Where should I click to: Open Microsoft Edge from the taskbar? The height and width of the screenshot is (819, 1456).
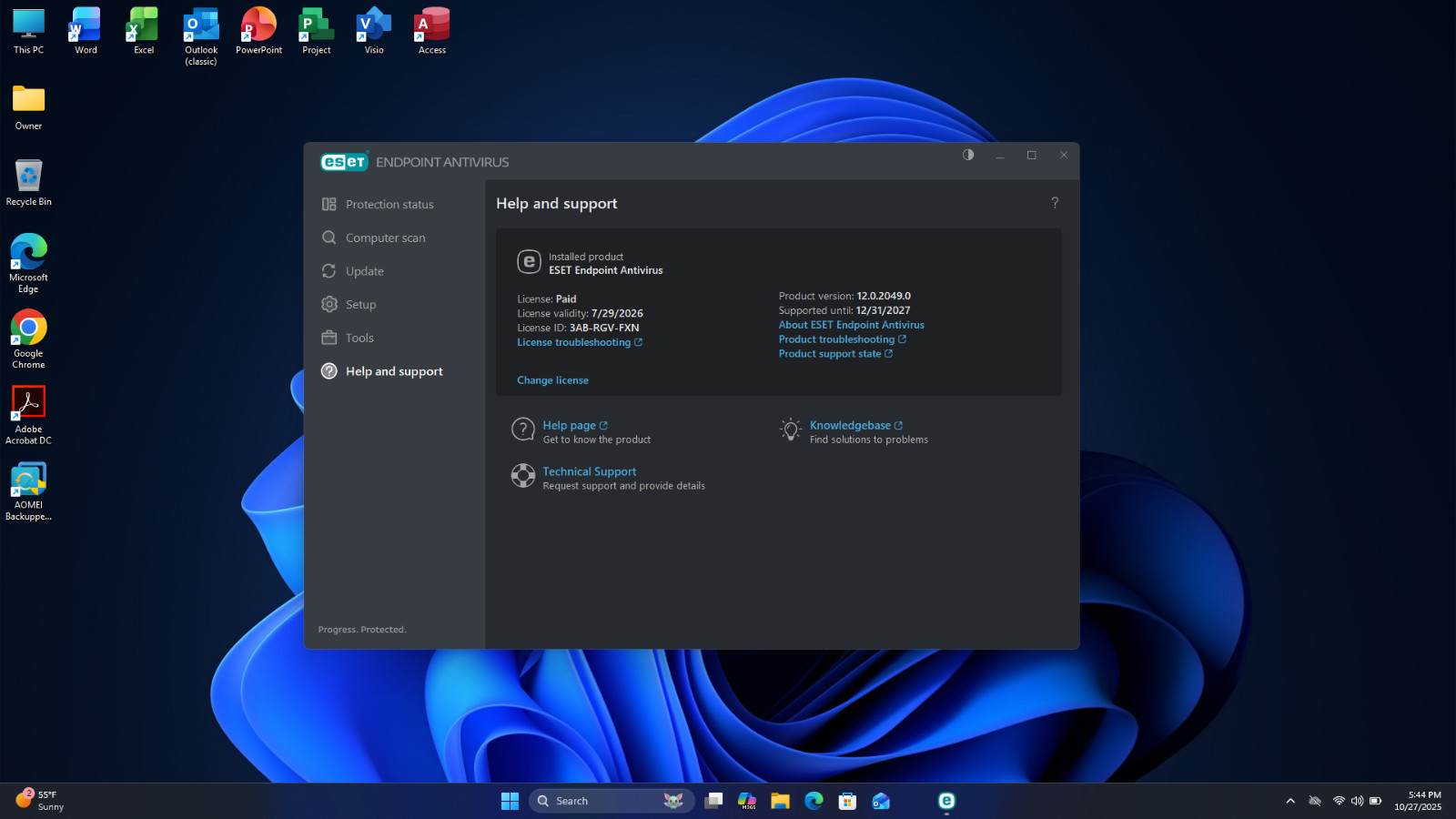click(x=814, y=801)
